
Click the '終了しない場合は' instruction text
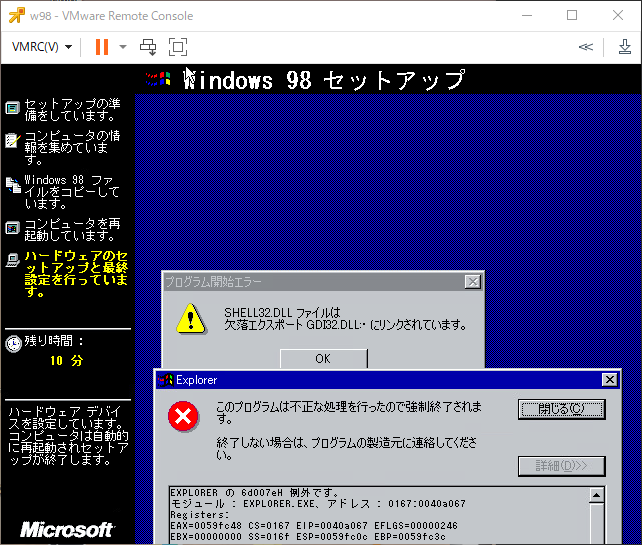[346, 448]
